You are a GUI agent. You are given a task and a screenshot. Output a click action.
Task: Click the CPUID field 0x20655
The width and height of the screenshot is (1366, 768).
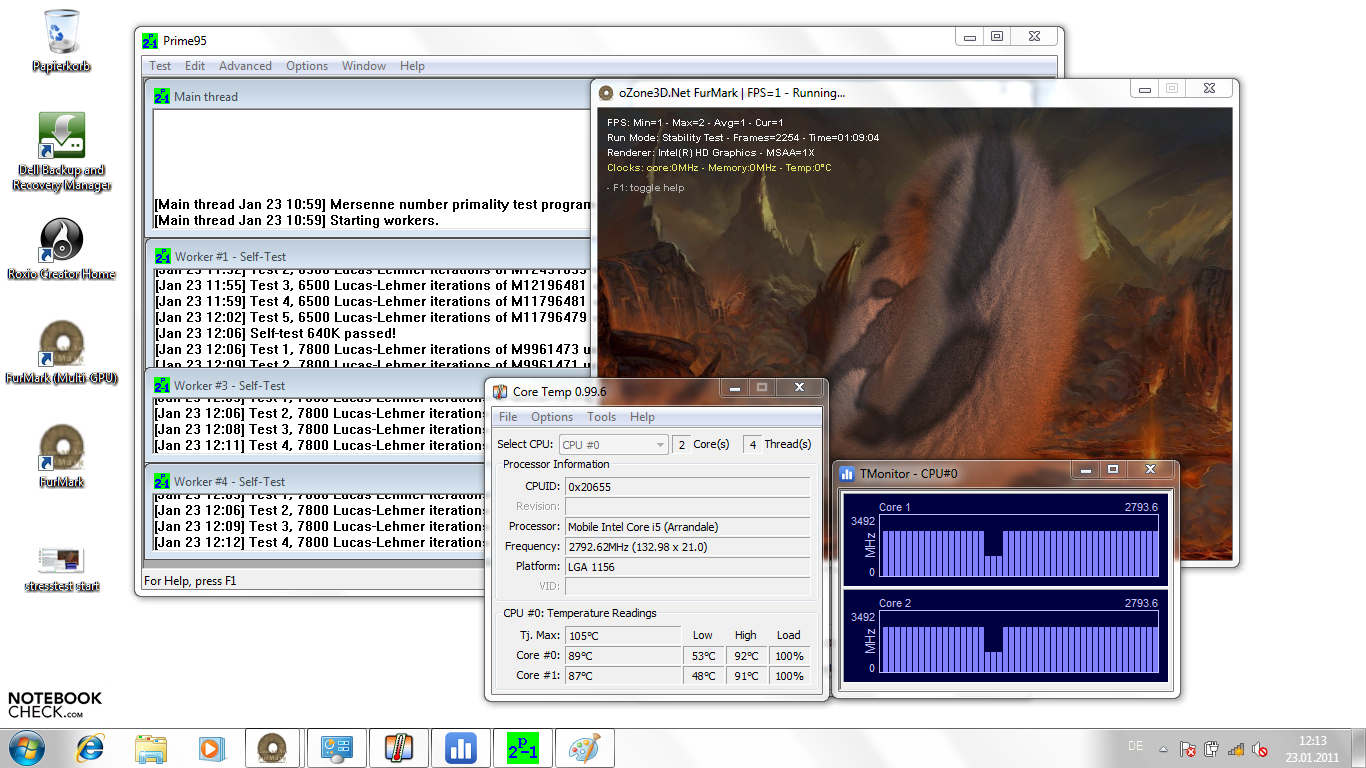pyautogui.click(x=687, y=486)
